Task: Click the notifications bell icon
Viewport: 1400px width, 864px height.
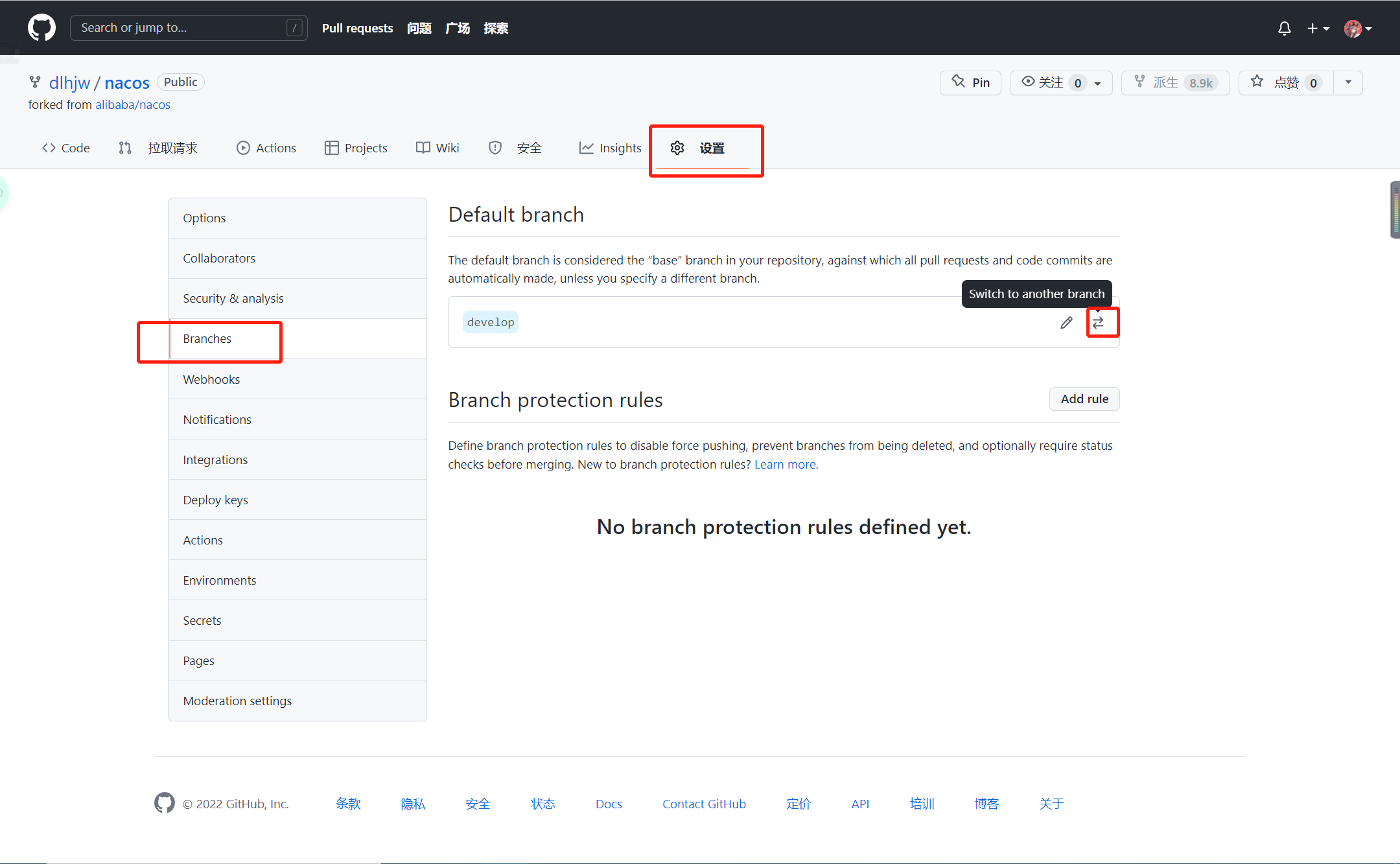Action: pyautogui.click(x=1284, y=29)
